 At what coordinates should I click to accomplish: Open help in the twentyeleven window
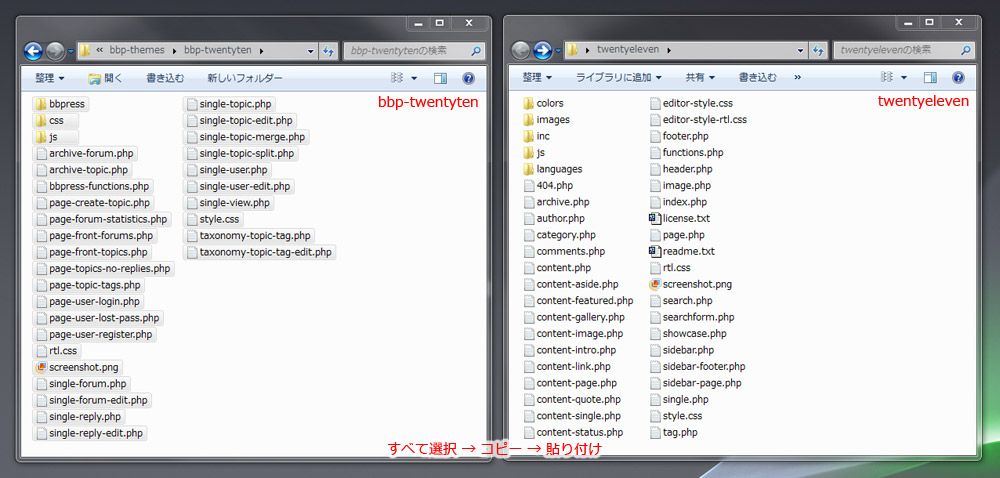(x=957, y=77)
